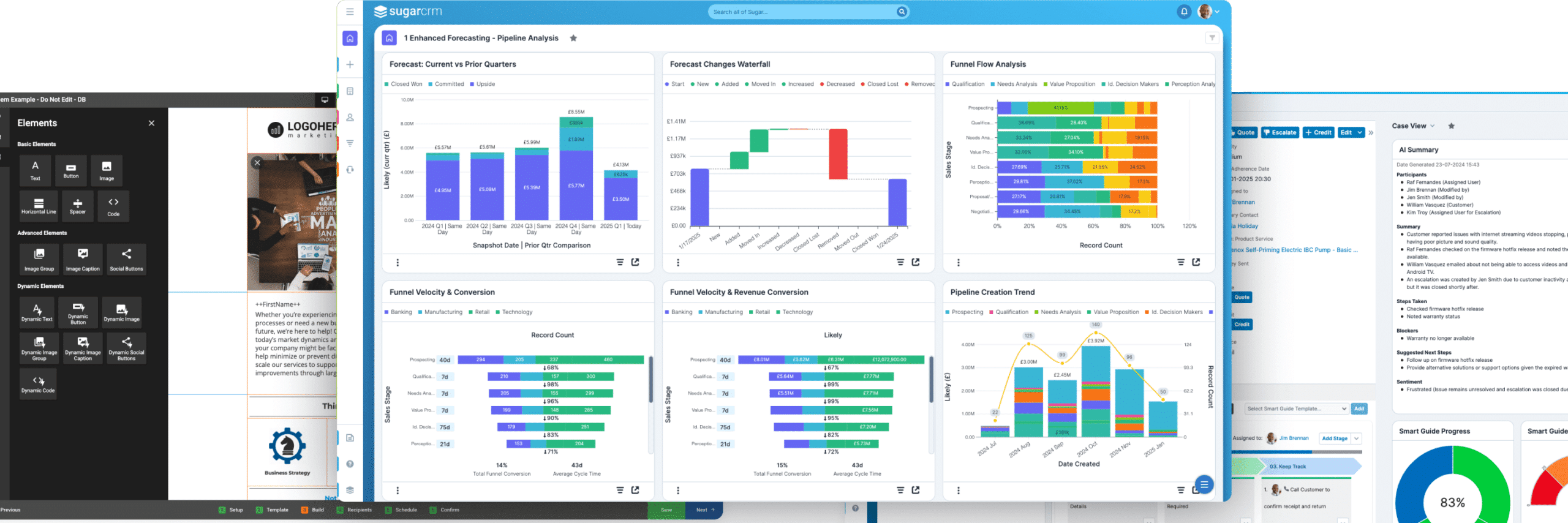Click the search magnifier icon
The width and height of the screenshot is (1568, 523).
[902, 12]
